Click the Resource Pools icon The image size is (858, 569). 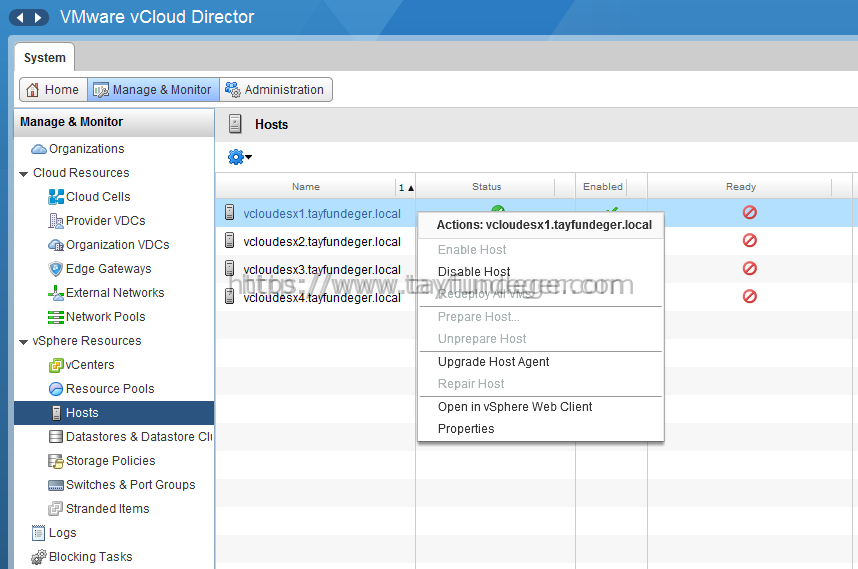tap(56, 389)
